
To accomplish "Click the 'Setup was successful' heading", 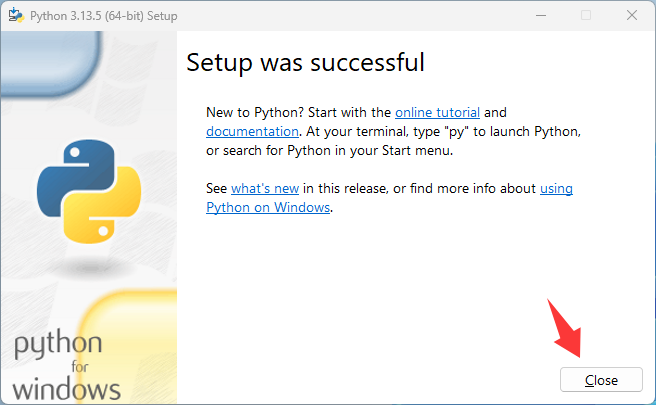I will coord(305,62).
